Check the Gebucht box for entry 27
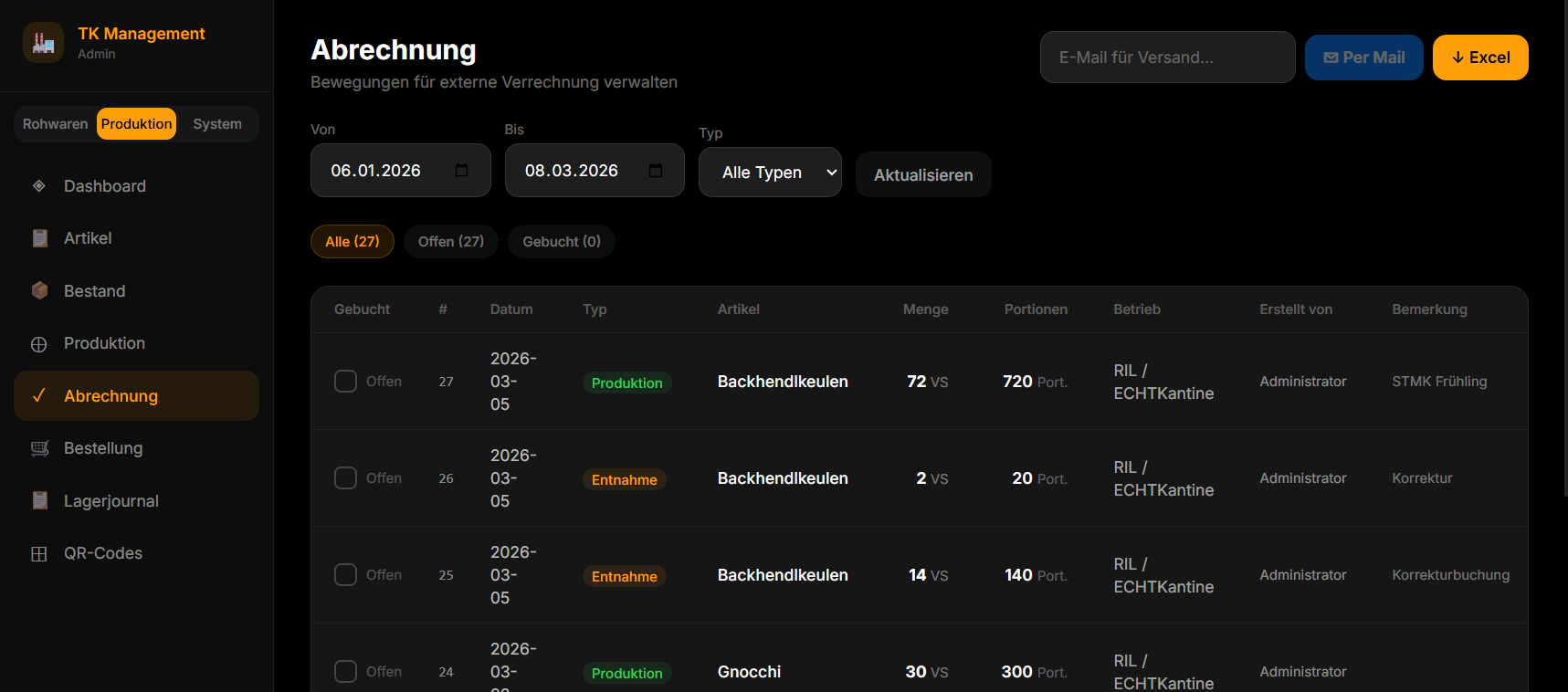This screenshot has height=692, width=1568. tap(345, 382)
